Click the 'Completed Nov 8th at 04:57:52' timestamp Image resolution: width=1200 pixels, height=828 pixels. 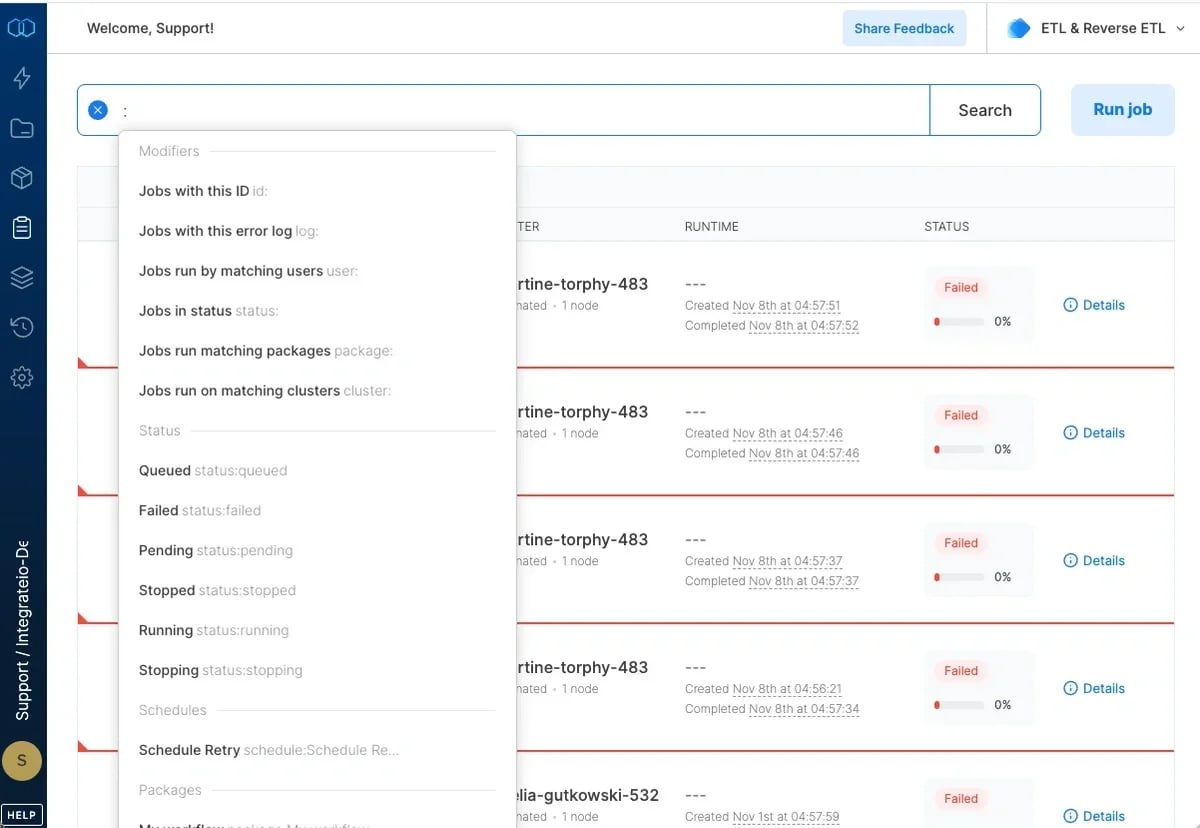coord(772,326)
